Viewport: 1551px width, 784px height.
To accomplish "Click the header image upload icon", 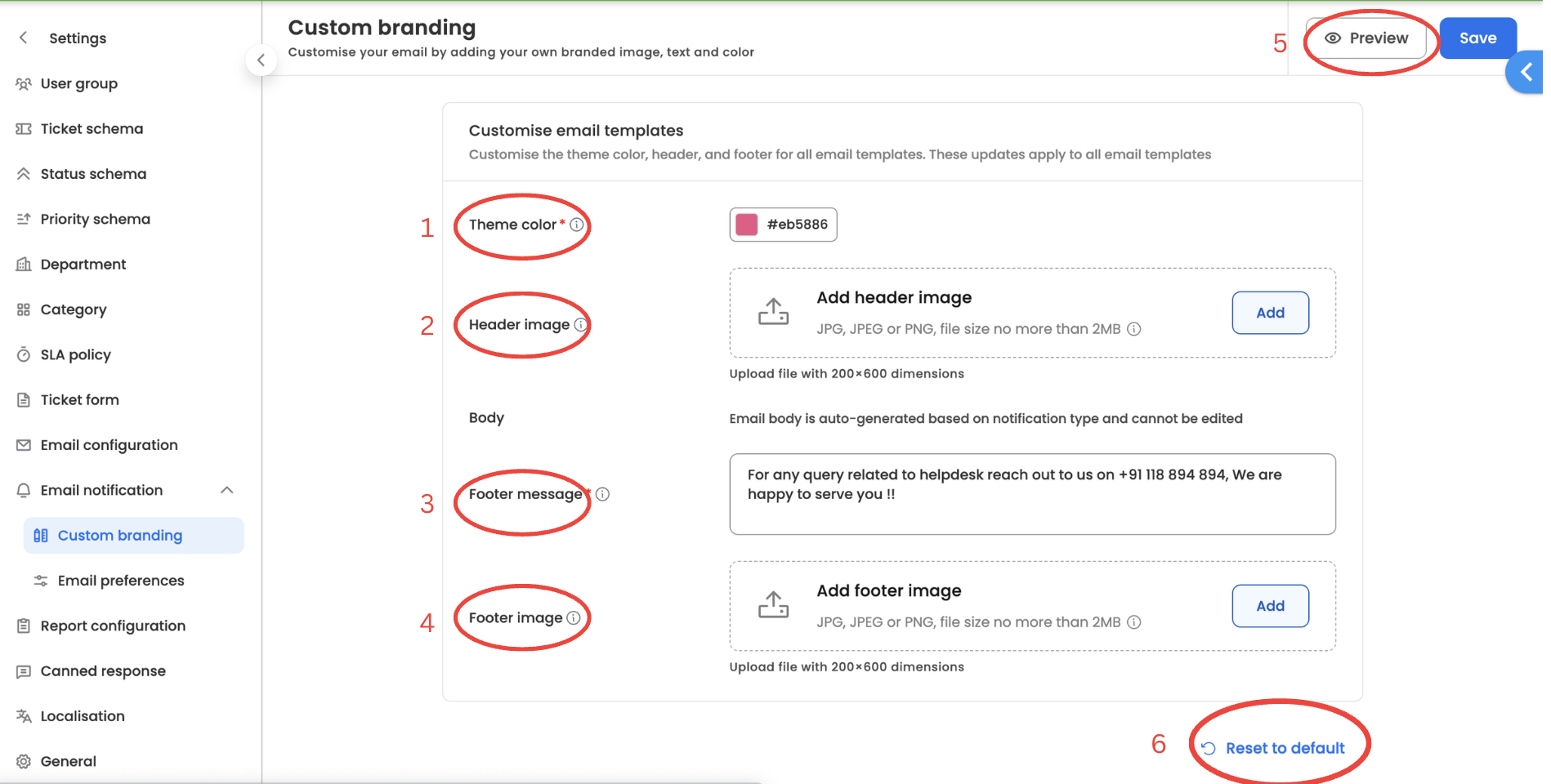I will tap(773, 311).
